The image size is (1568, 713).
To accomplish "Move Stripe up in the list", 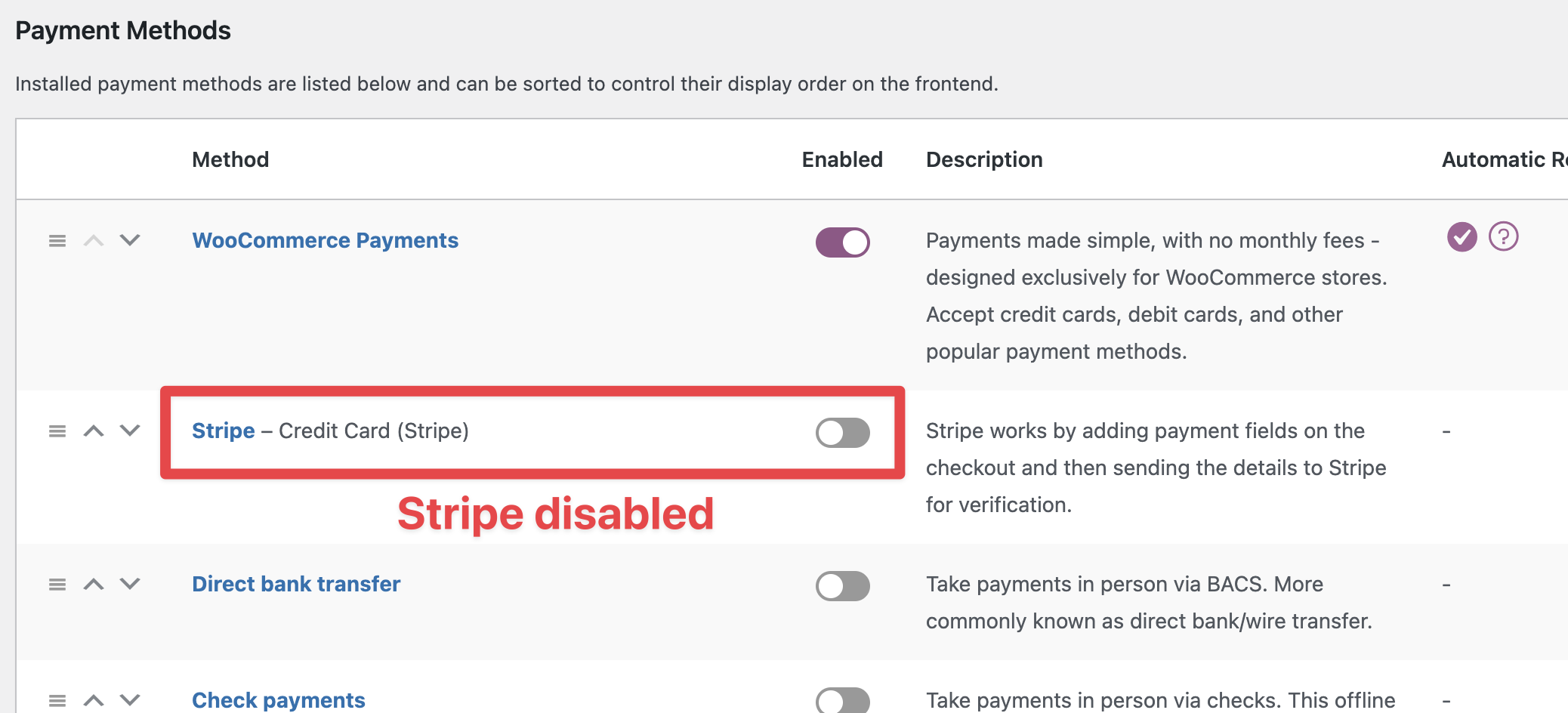I will (94, 431).
